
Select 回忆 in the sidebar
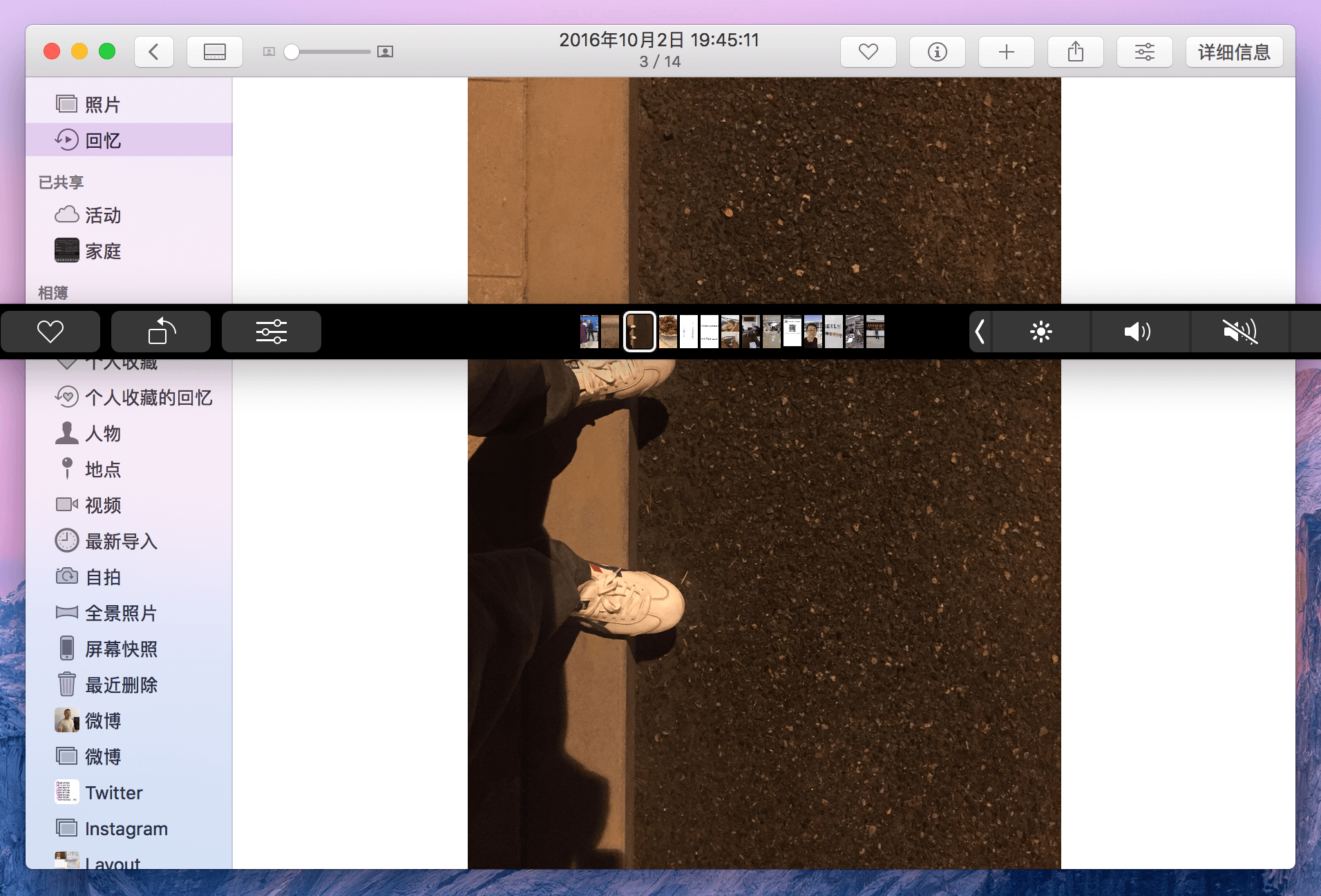coord(129,140)
